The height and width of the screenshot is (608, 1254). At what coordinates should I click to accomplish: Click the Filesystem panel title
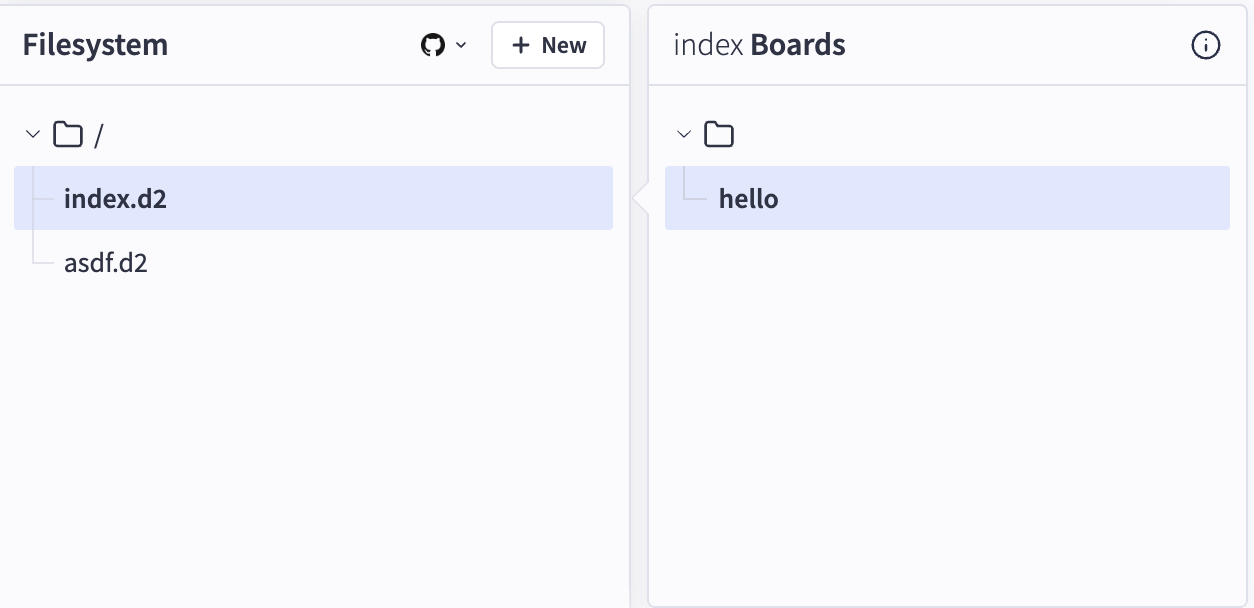click(95, 45)
